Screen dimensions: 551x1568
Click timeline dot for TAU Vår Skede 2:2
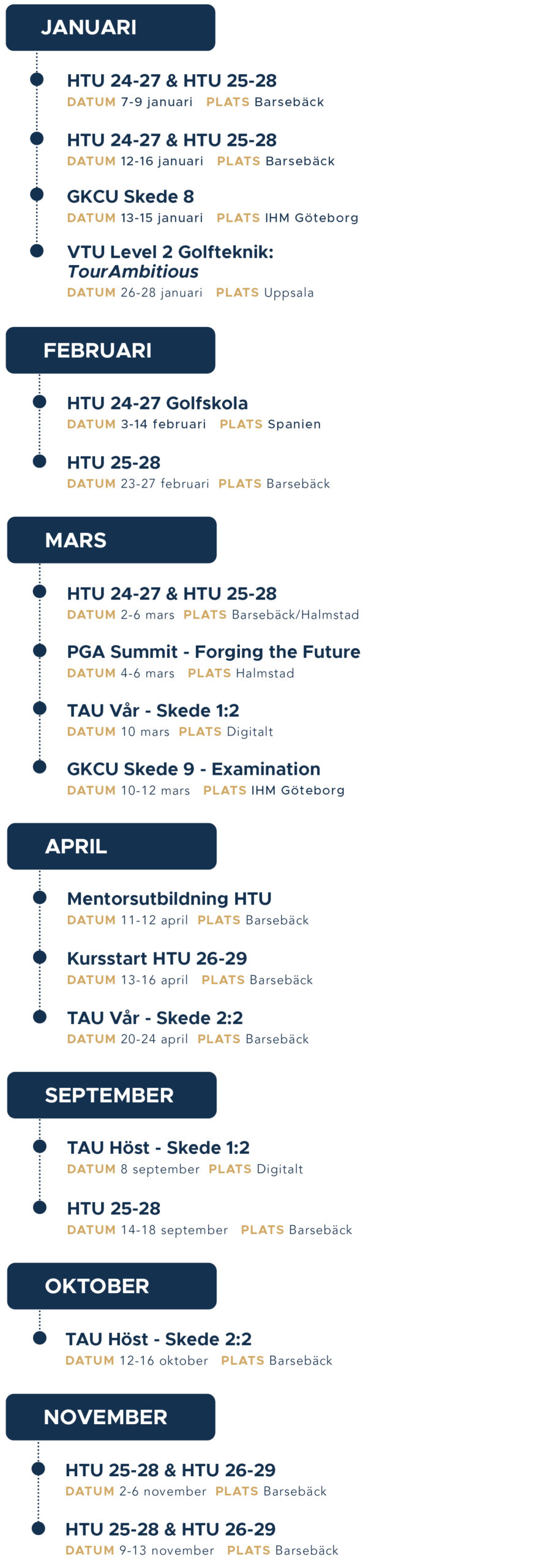40,1017
